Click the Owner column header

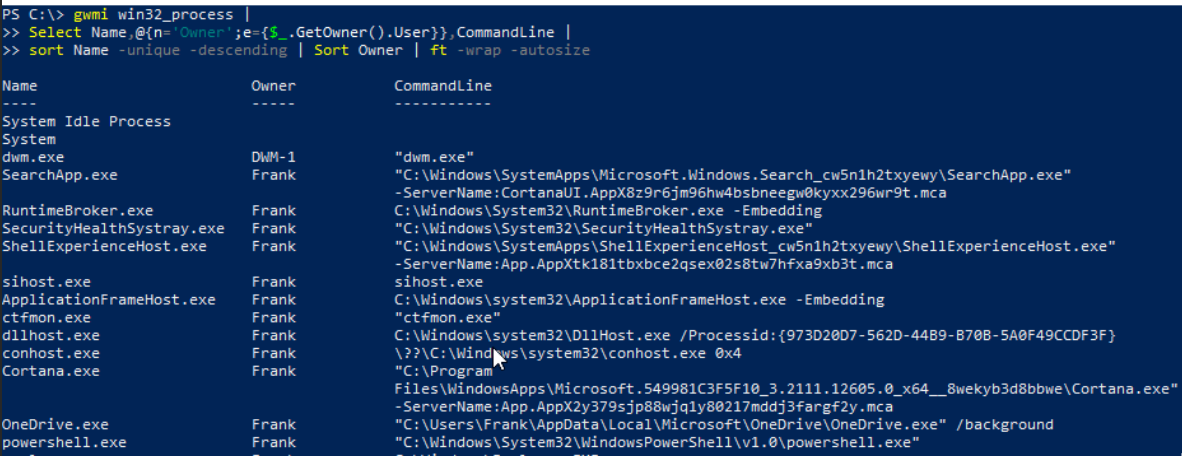(x=273, y=87)
